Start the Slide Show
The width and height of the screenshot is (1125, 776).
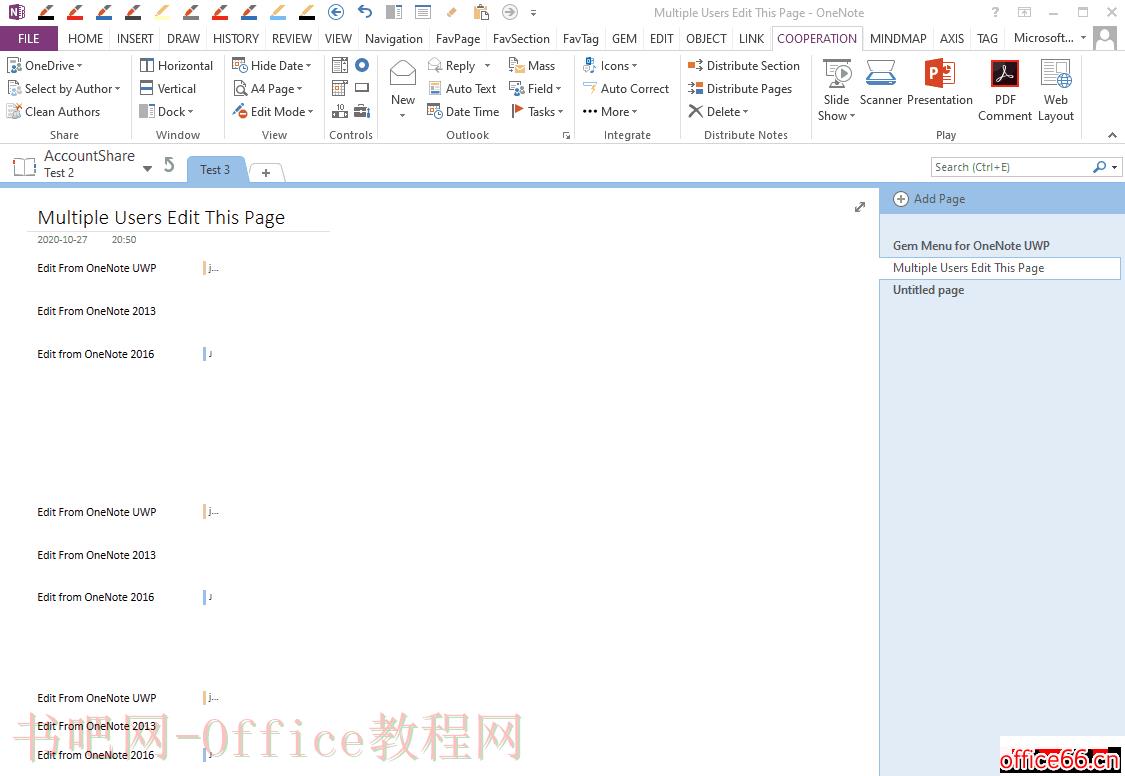click(837, 91)
